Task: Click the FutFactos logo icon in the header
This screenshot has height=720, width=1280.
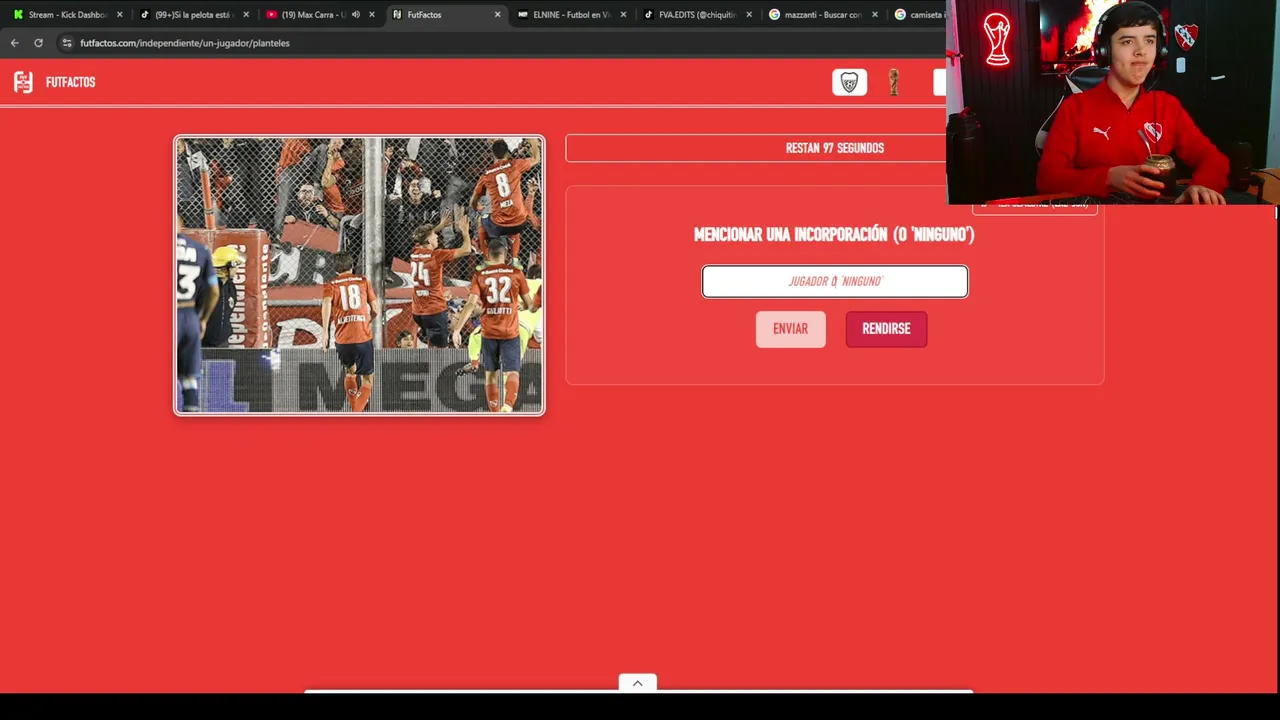Action: 23,82
